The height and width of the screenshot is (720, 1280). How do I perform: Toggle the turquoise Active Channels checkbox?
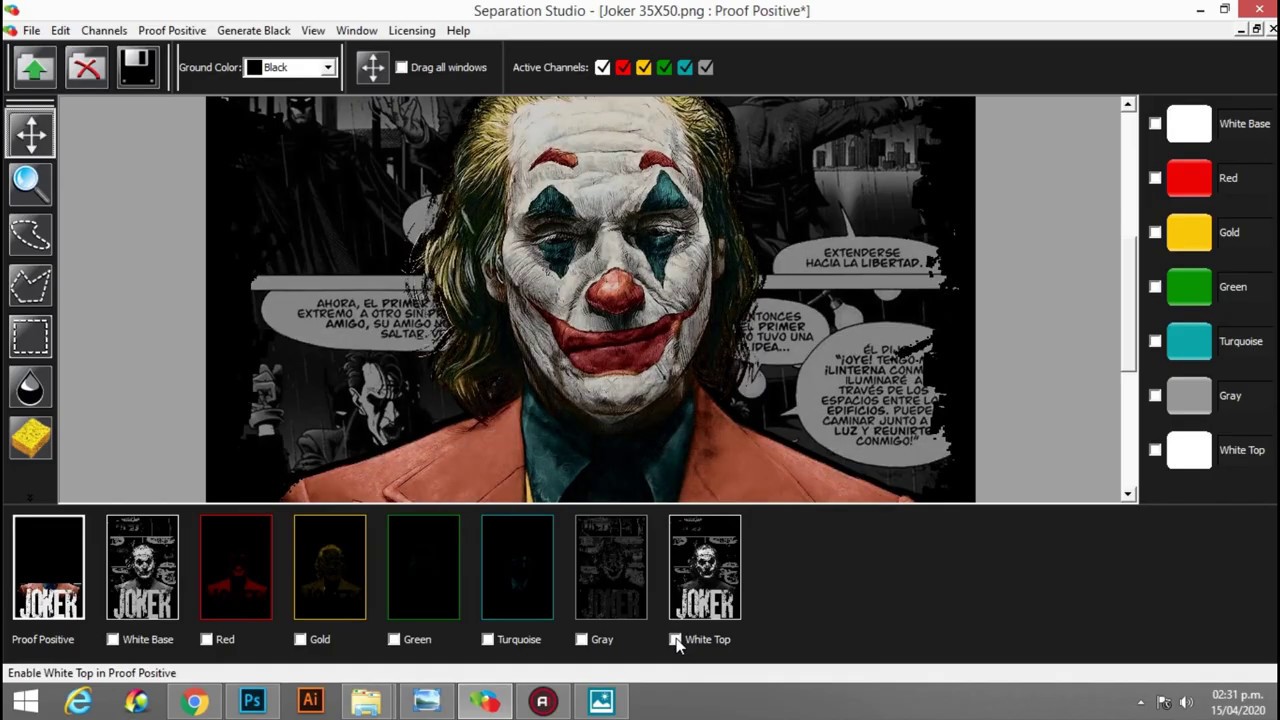pyautogui.click(x=685, y=68)
